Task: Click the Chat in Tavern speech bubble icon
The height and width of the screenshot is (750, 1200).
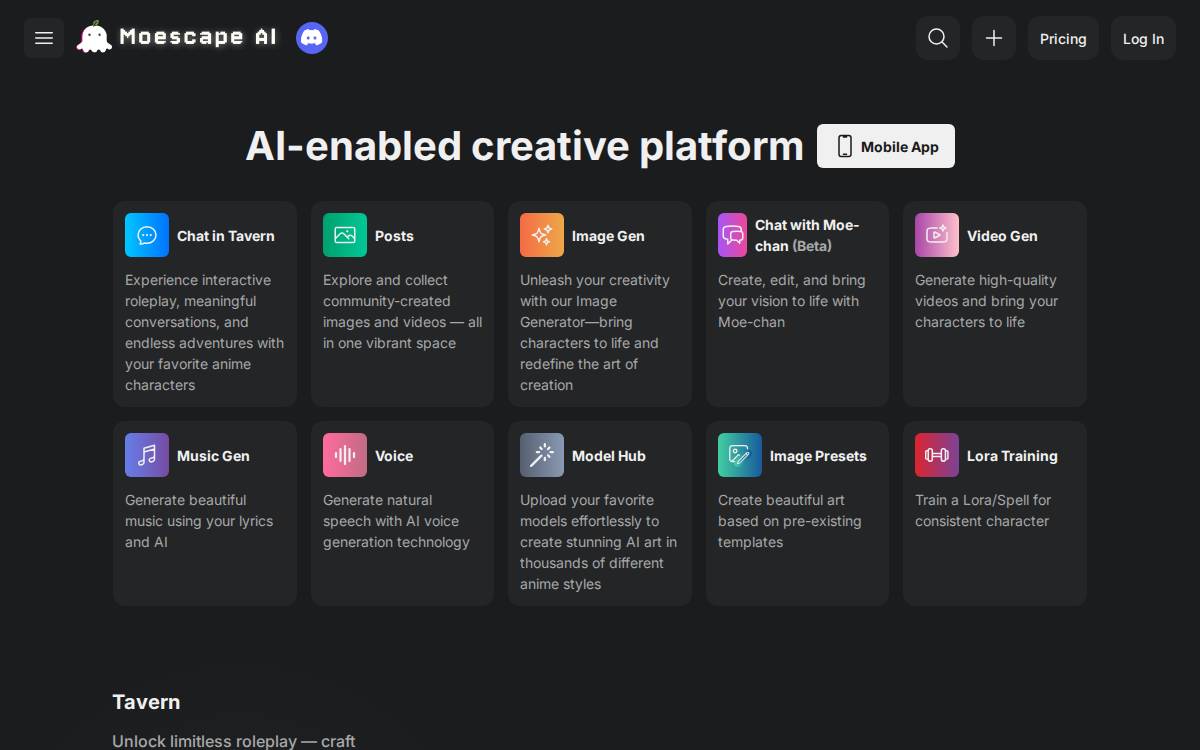Action: (x=147, y=235)
